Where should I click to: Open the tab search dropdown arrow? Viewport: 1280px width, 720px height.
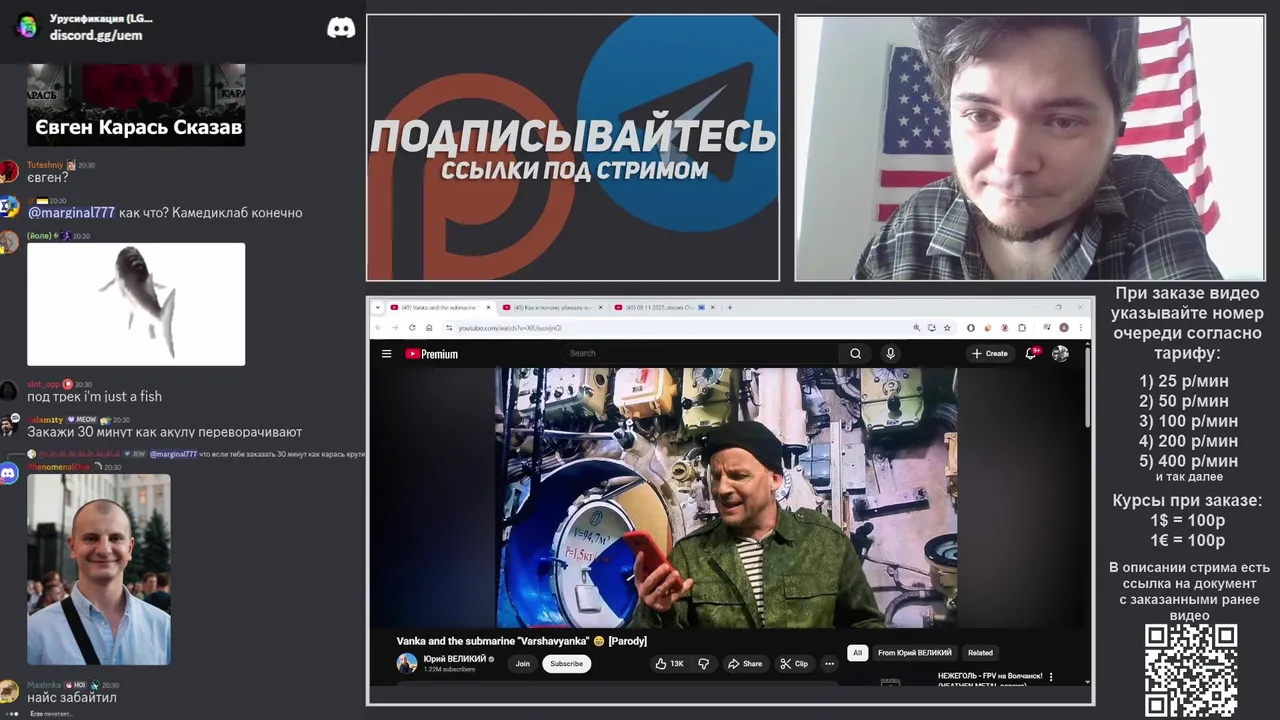pos(378,308)
